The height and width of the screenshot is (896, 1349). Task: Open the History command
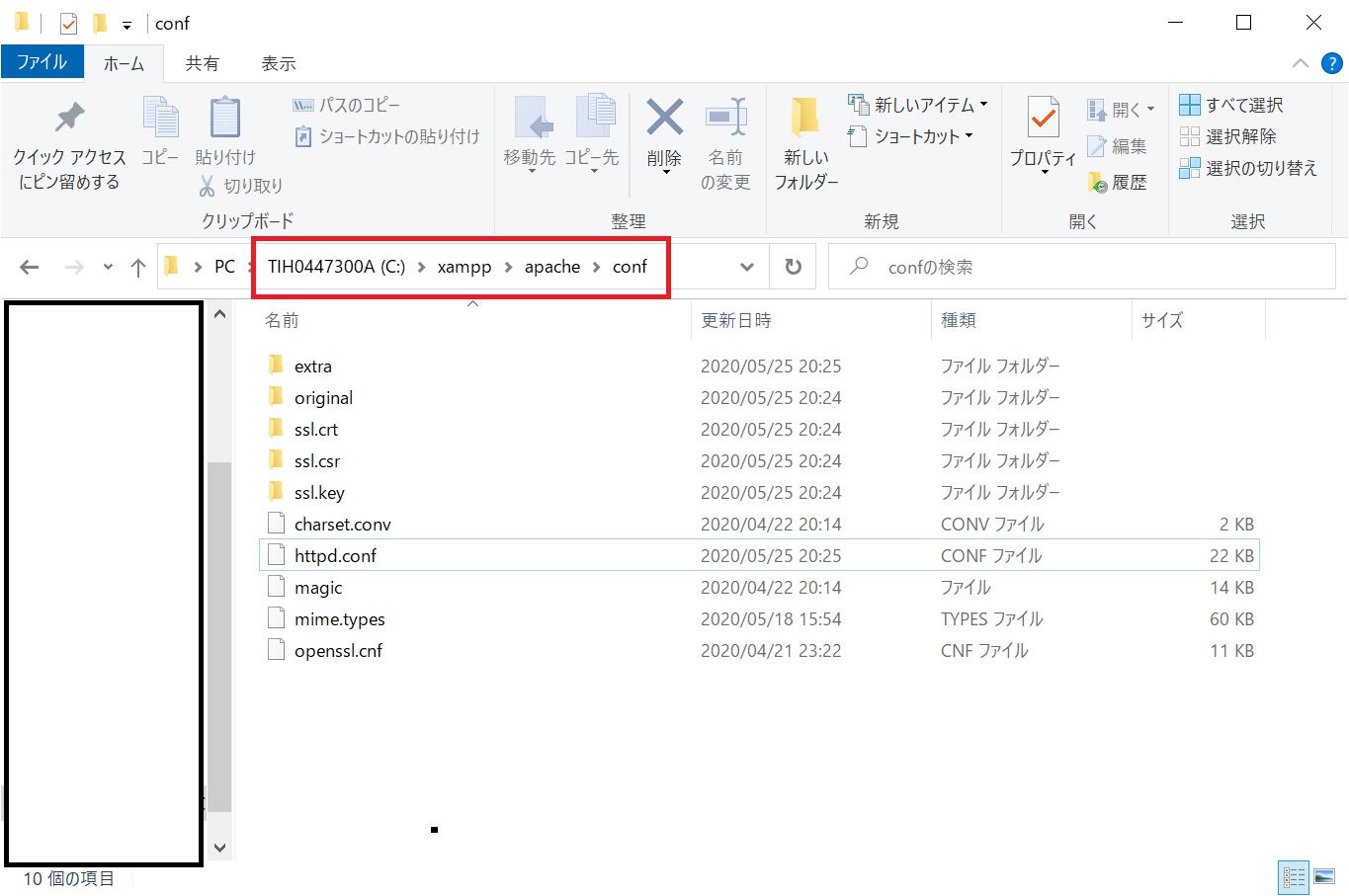(1117, 182)
